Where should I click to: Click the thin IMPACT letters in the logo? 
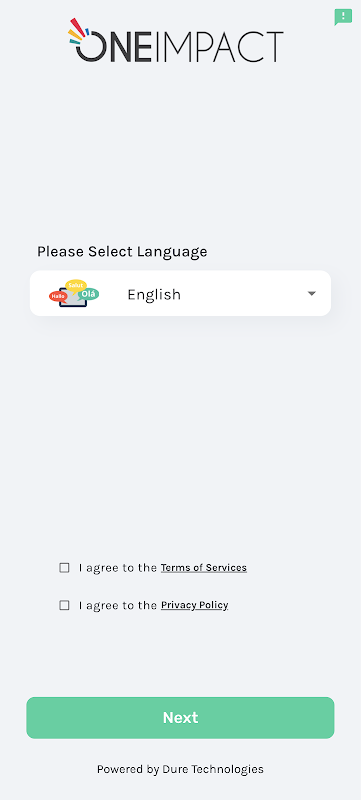[x=219, y=47]
